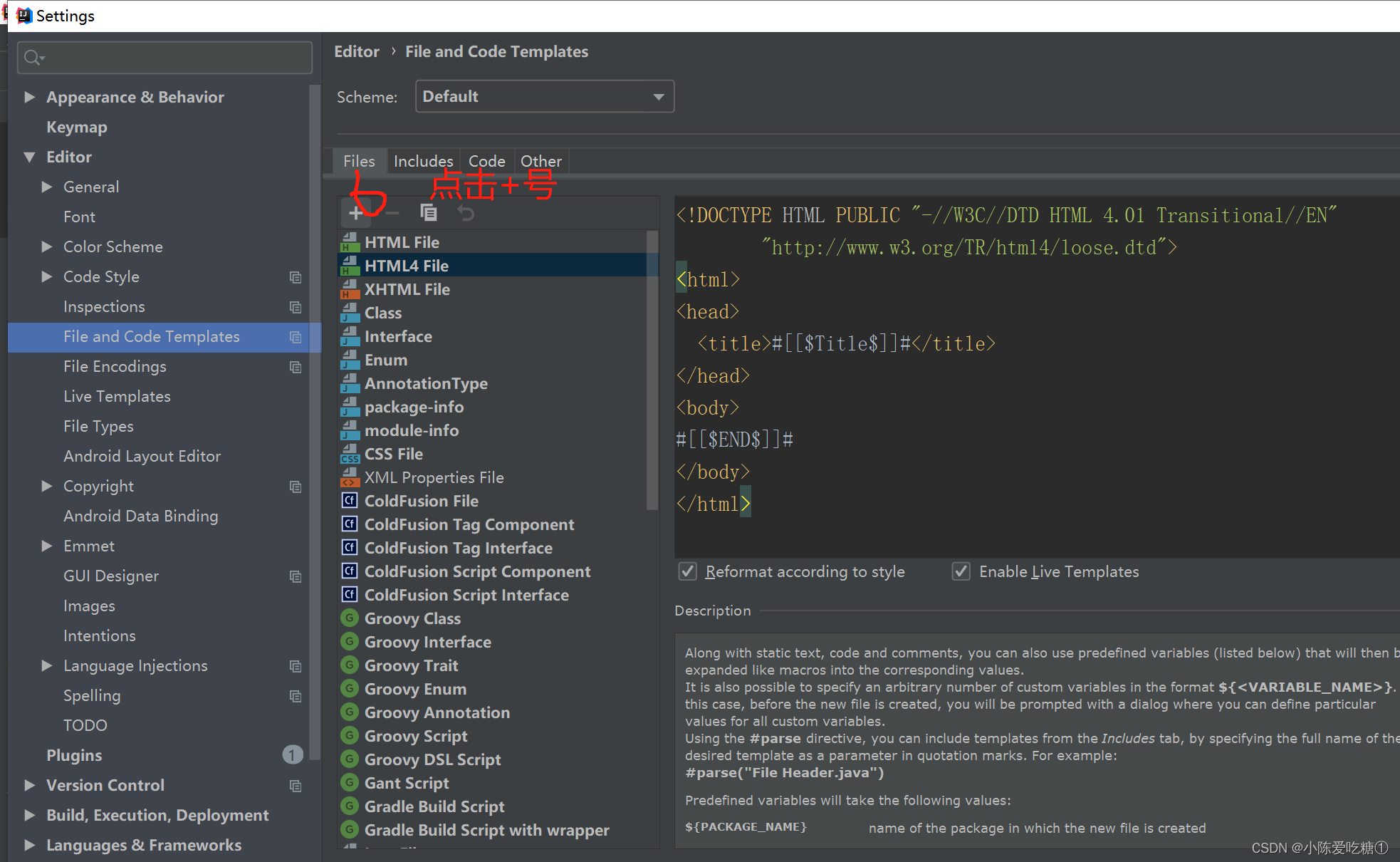Viewport: 1400px width, 862px height.
Task: Click the plus icon to create template
Action: tap(355, 212)
